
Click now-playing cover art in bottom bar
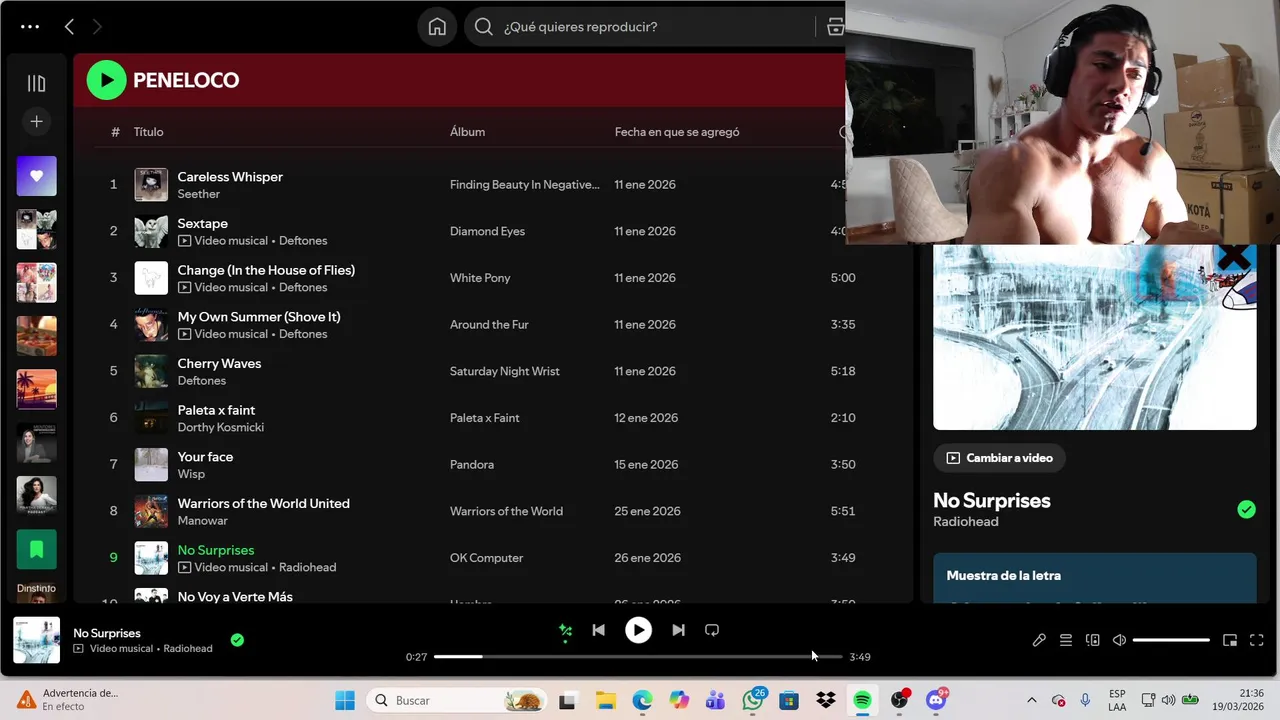[36, 640]
